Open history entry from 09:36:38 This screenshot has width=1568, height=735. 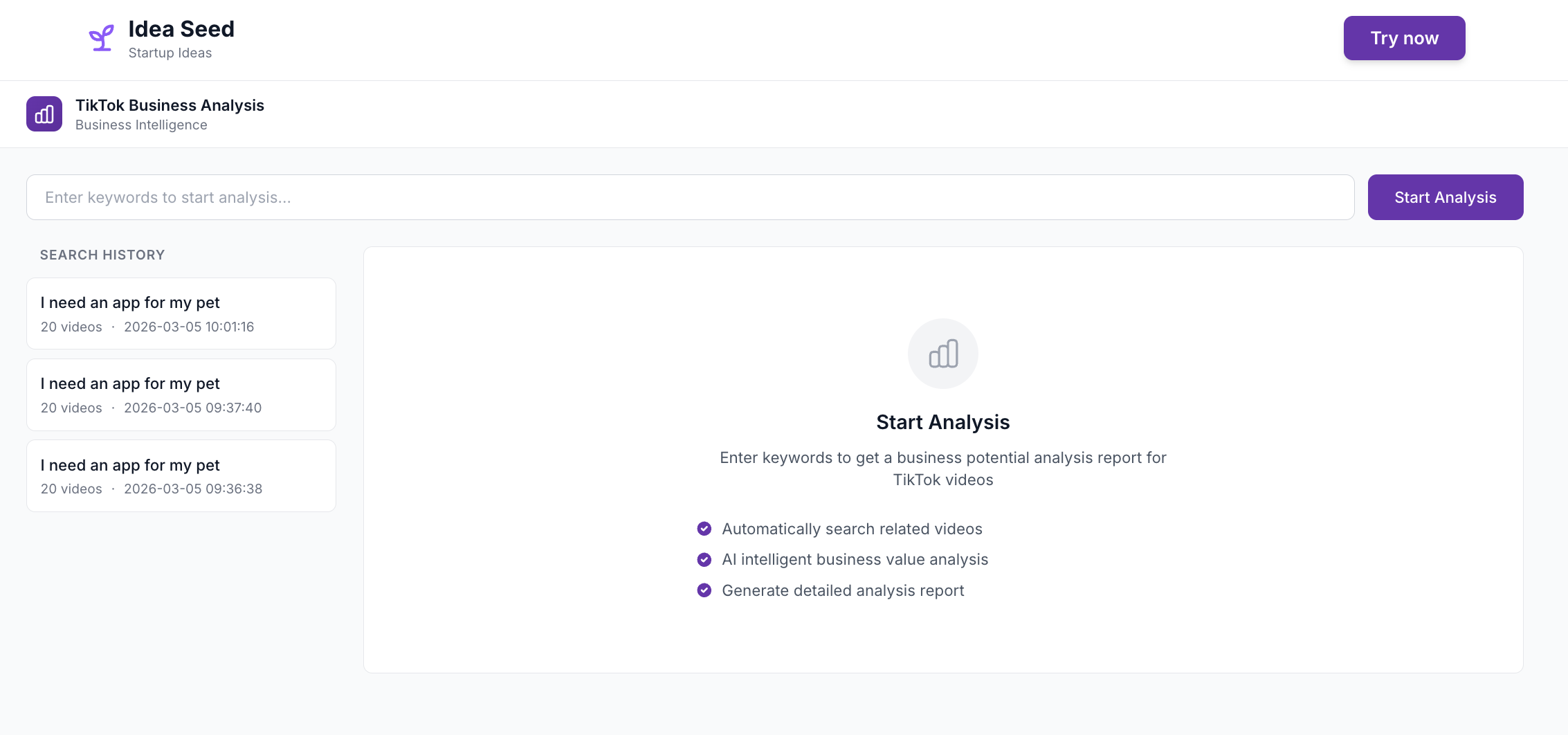(181, 476)
